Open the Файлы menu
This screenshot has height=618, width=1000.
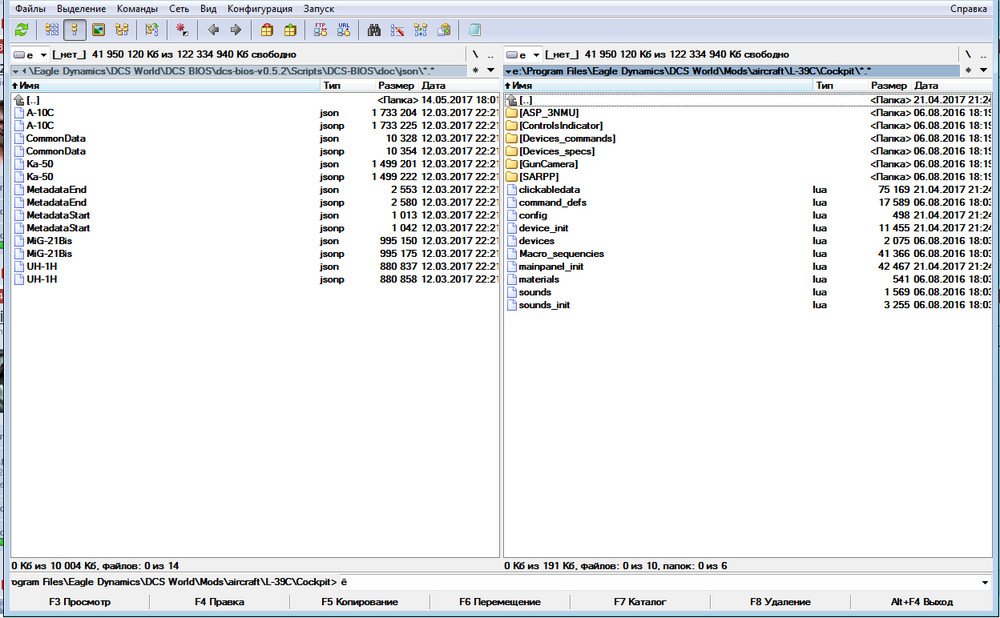tap(30, 9)
